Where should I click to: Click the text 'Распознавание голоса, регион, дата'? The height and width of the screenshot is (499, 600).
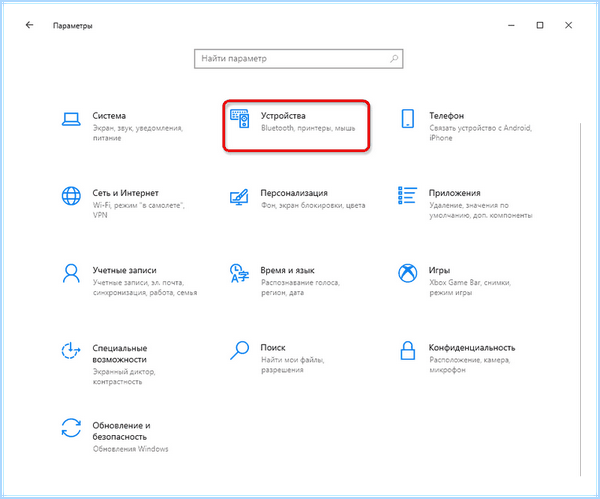300,287
